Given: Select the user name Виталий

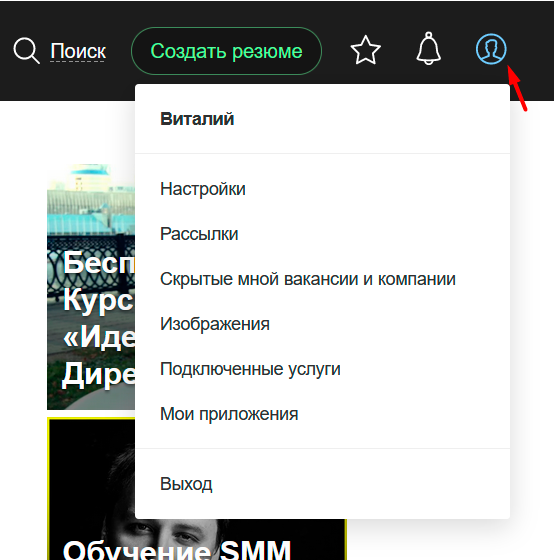Looking at the screenshot, I should [x=197, y=119].
